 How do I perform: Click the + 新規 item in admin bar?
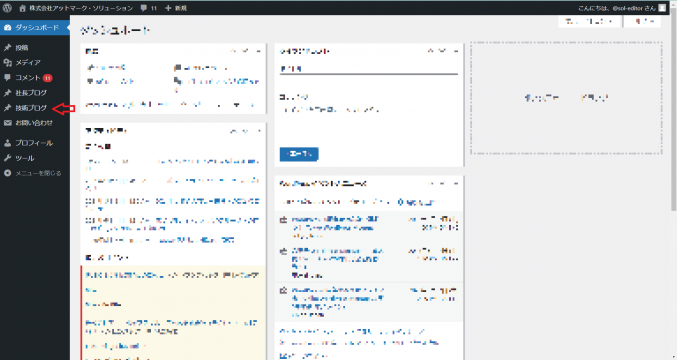(x=176, y=8)
